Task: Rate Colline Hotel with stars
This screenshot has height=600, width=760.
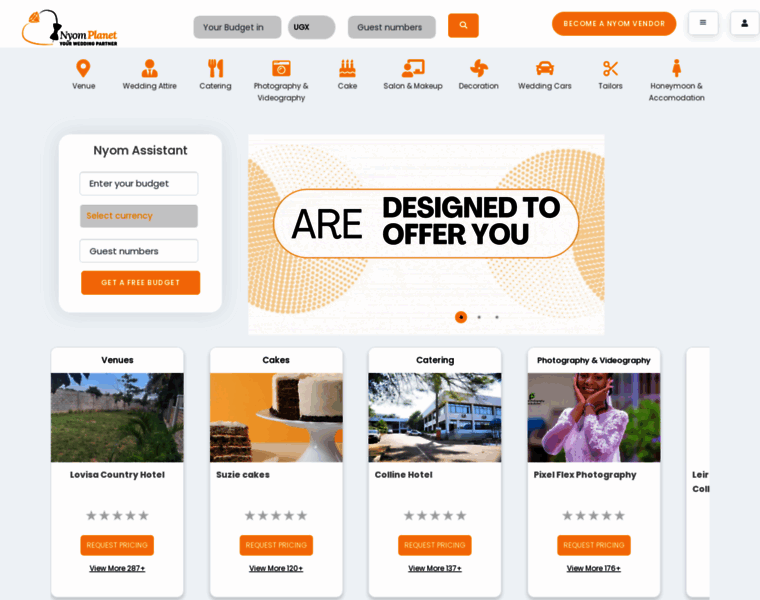Action: [434, 515]
